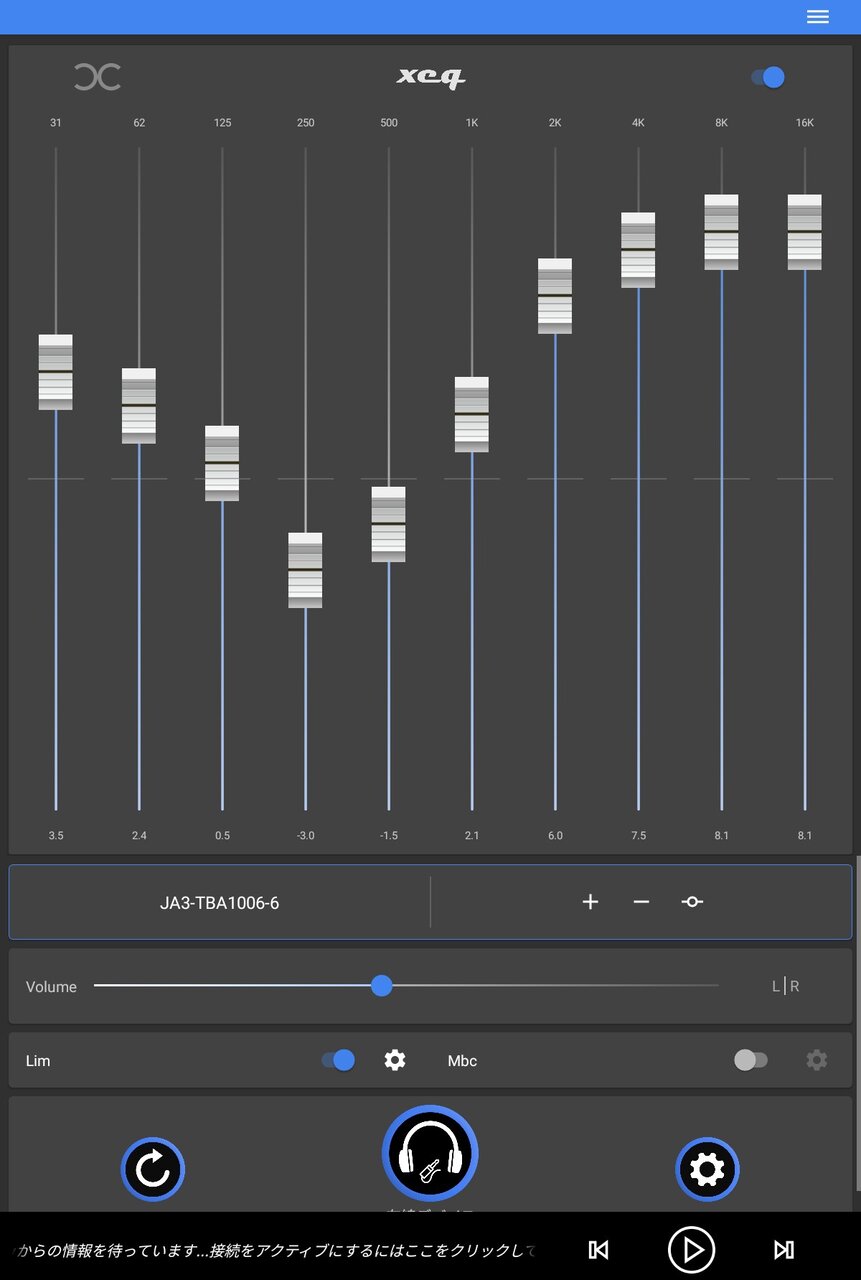The height and width of the screenshot is (1280, 861).
Task: Click the headphones guitar button
Action: [x=430, y=1153]
